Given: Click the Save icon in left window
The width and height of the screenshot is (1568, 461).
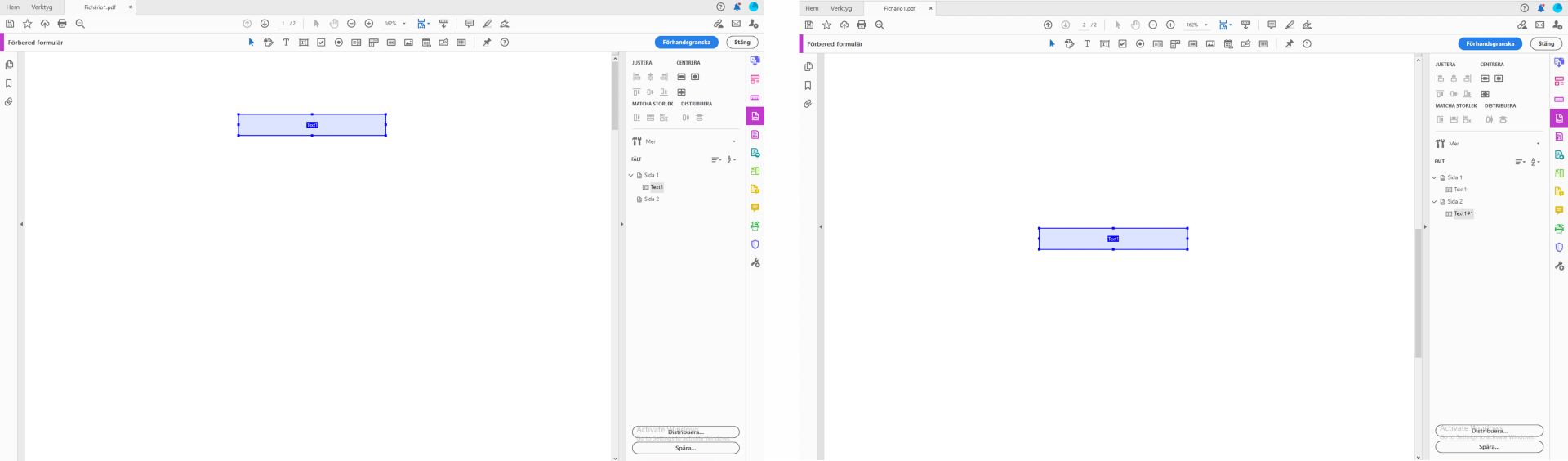Looking at the screenshot, I should pyautogui.click(x=10, y=24).
